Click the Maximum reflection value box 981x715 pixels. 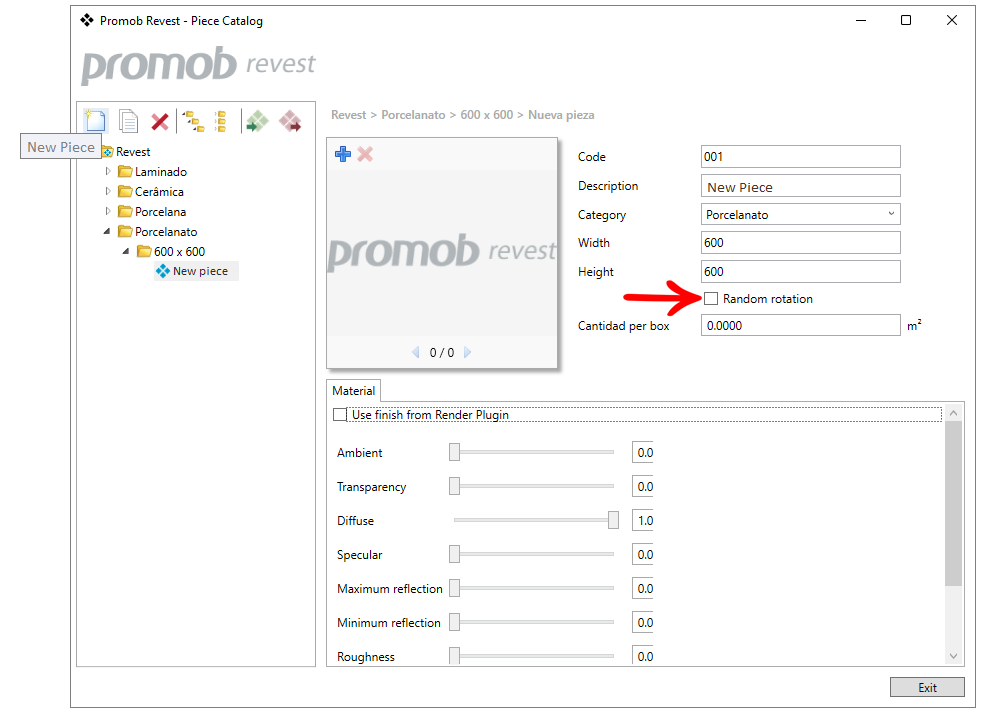click(643, 588)
